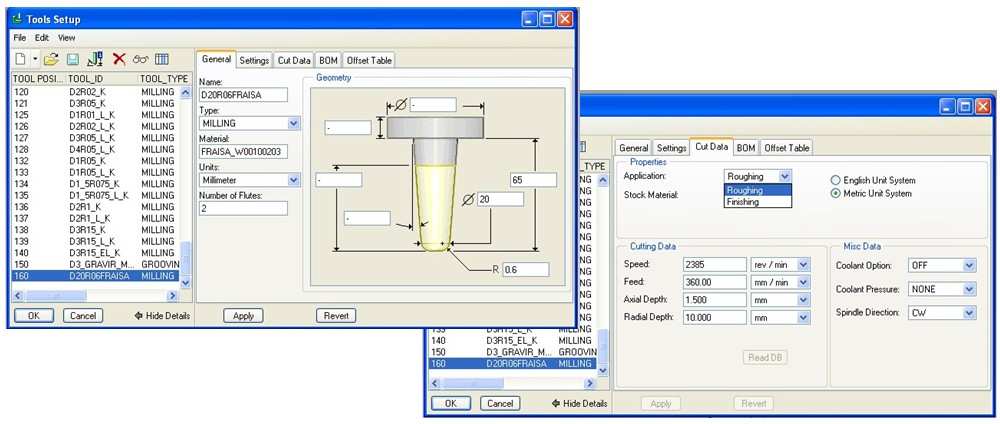Open the arrow next to New tool icon

point(35,59)
